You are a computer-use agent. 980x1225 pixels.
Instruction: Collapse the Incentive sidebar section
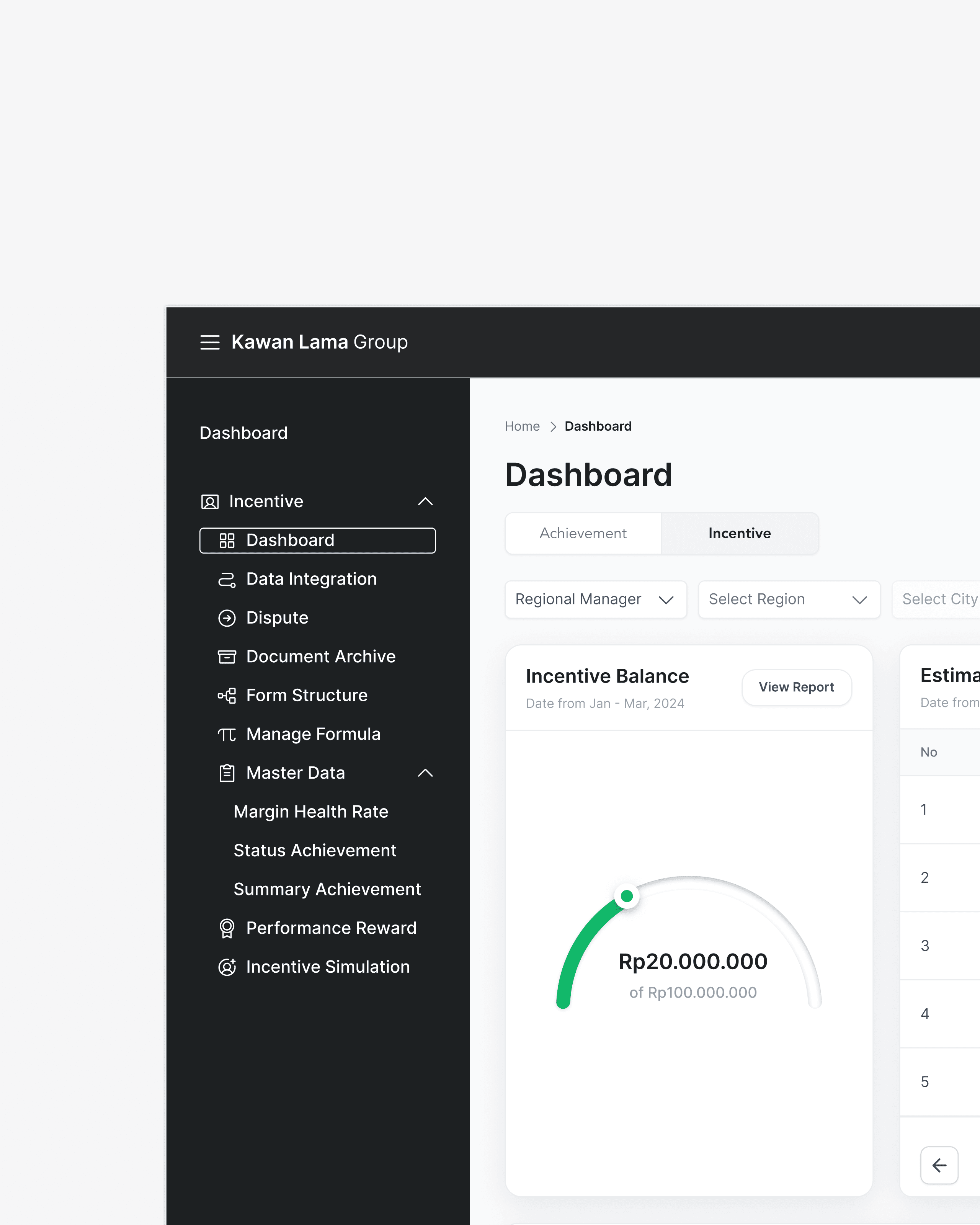[426, 502]
